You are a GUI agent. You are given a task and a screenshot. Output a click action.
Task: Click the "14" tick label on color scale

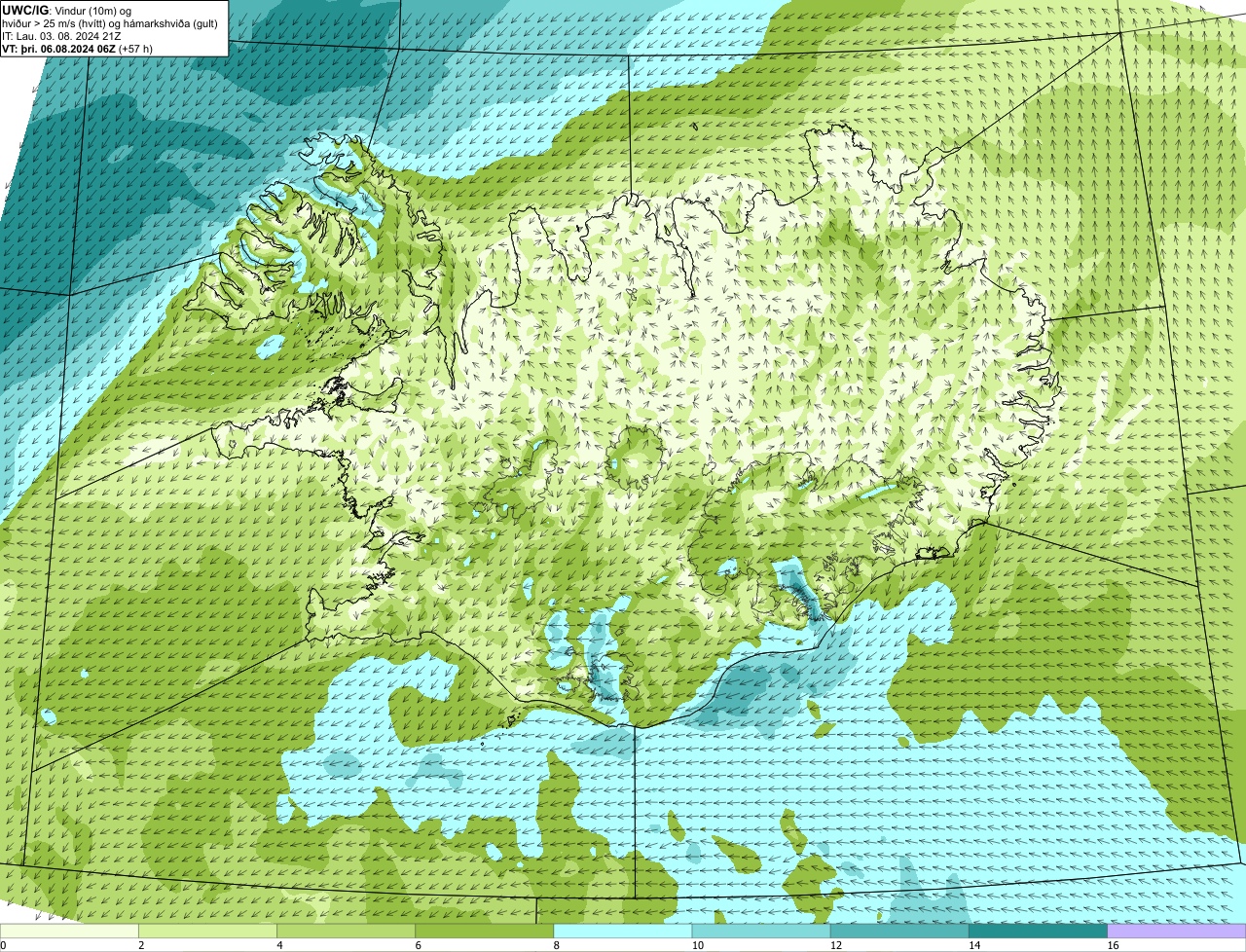(973, 945)
